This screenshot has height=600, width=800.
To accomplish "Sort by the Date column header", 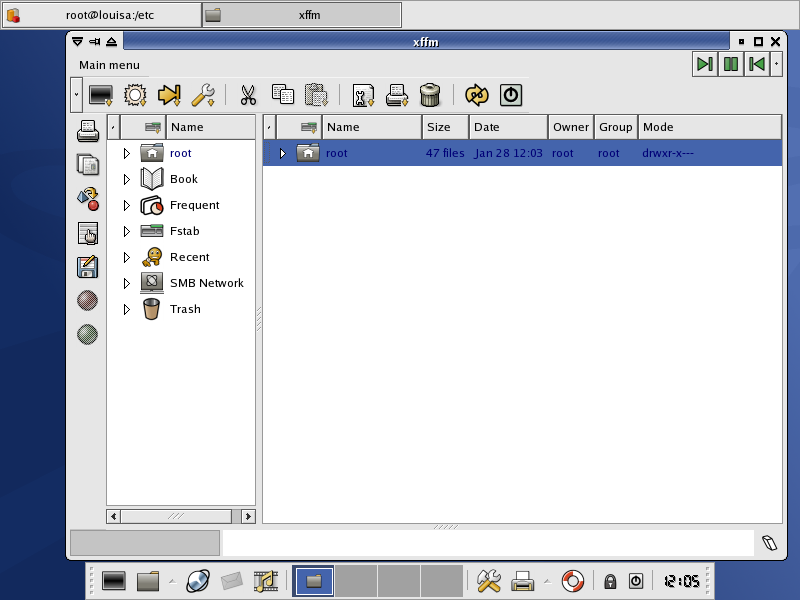I will [x=508, y=127].
